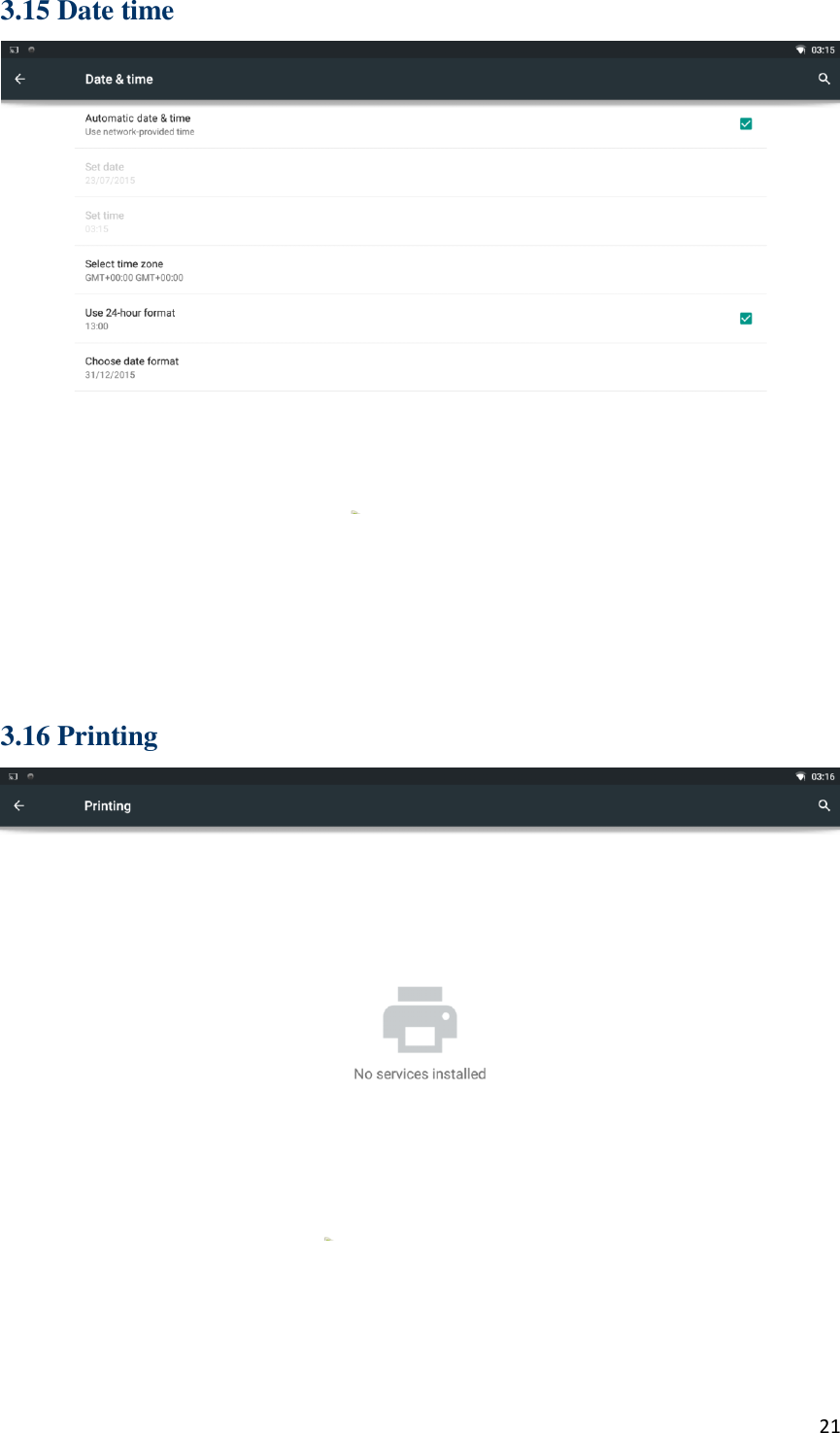Go back from Printing screen

[x=19, y=805]
